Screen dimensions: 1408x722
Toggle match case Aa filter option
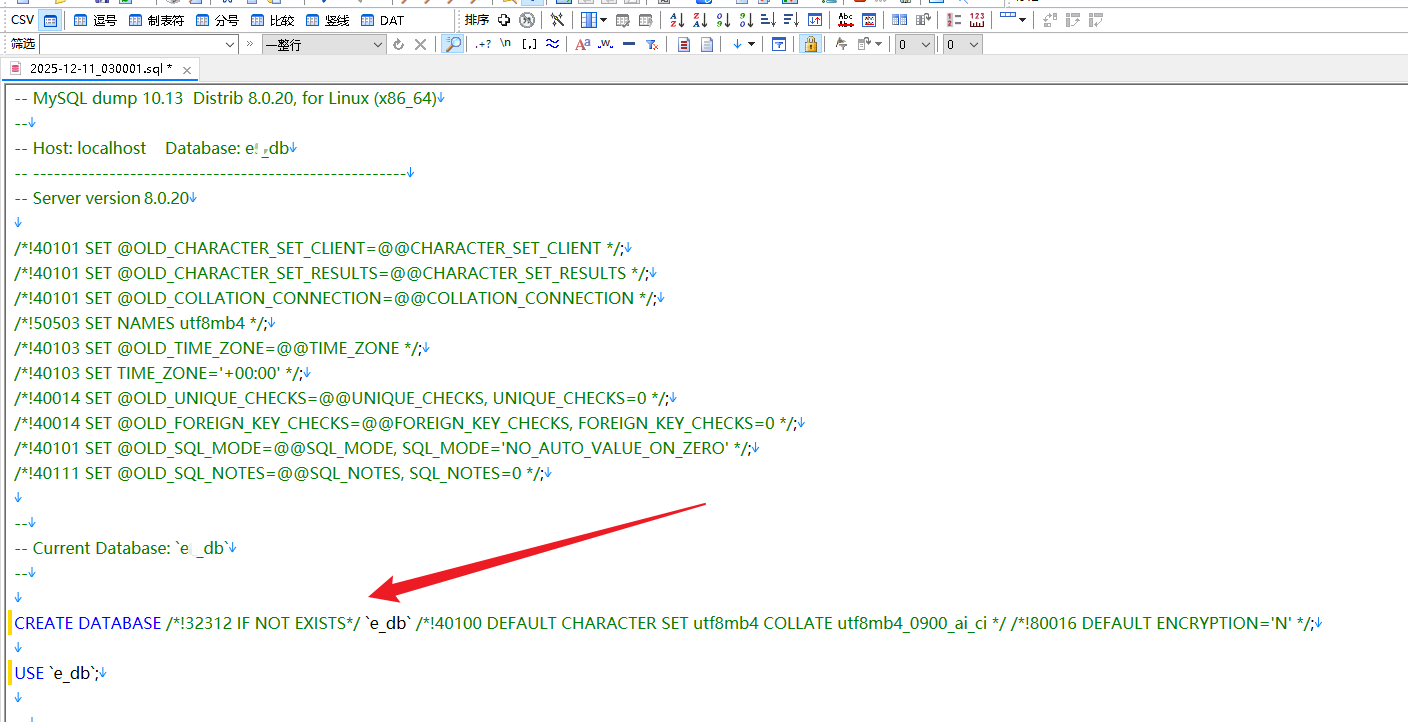pos(582,44)
